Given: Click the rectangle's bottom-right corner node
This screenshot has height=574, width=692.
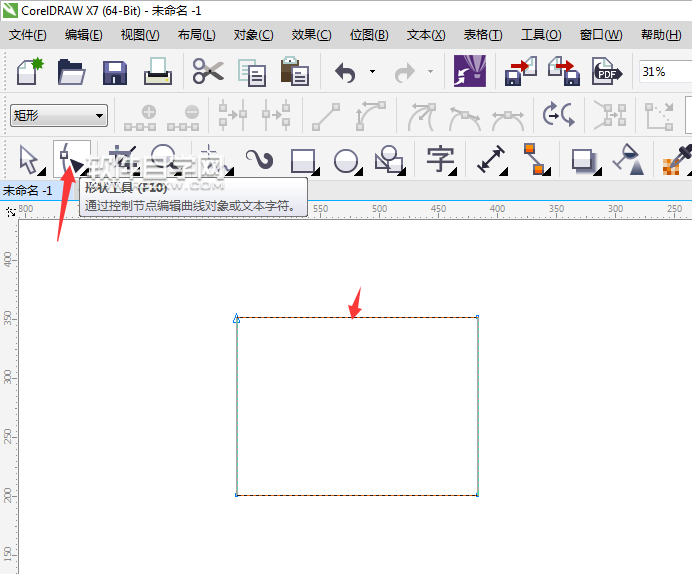Looking at the screenshot, I should (478, 495).
